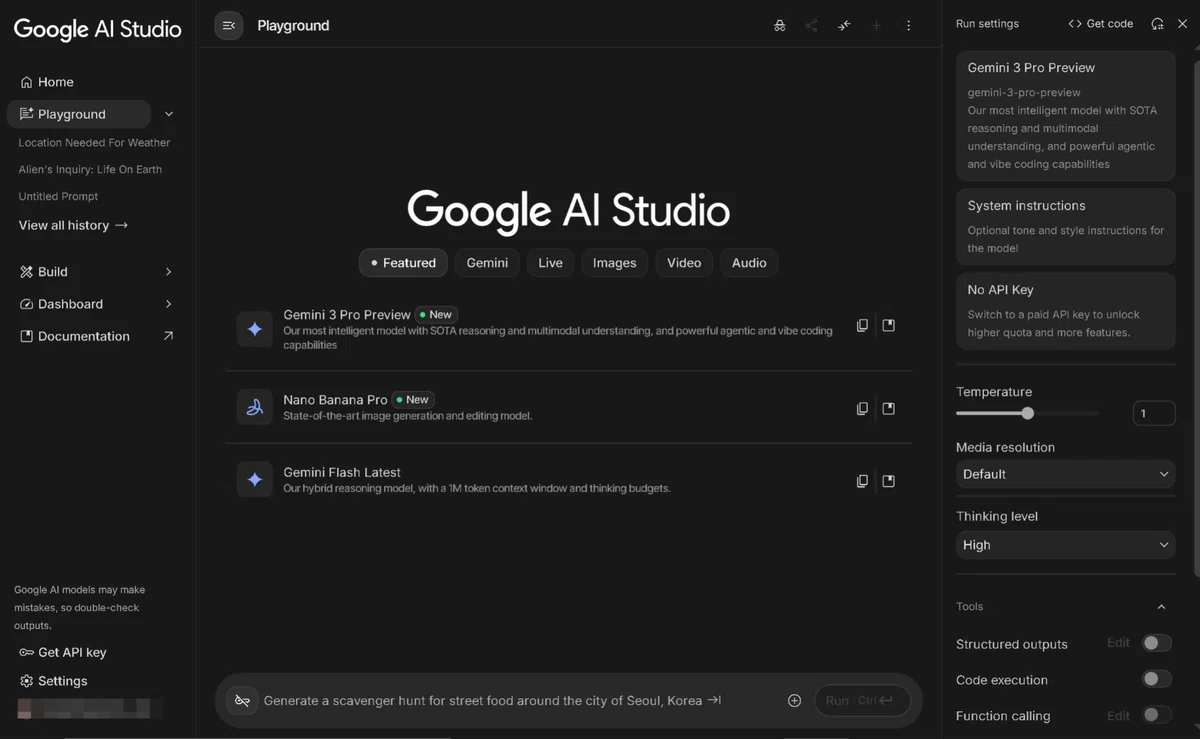This screenshot has height=739, width=1200.
Task: Click the share icon in Playground header
Action: [x=811, y=26]
